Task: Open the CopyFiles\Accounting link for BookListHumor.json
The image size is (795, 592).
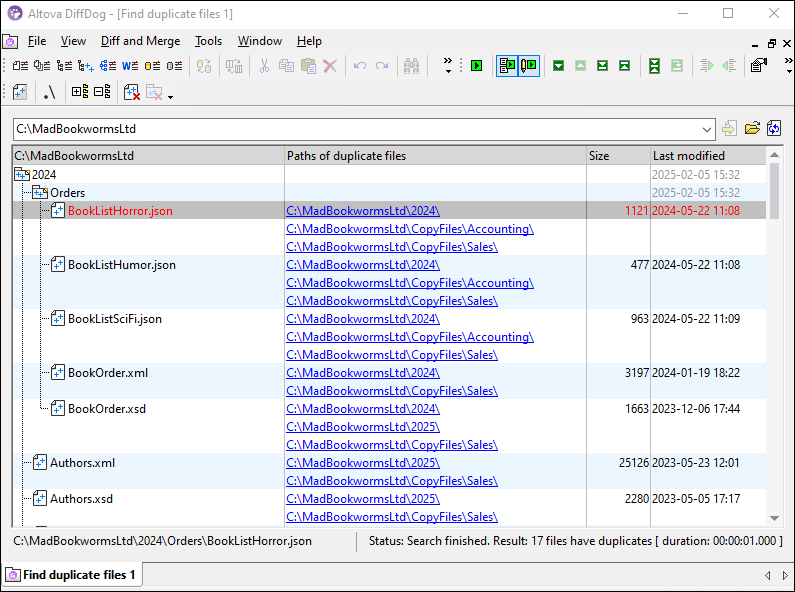Action: [409, 283]
